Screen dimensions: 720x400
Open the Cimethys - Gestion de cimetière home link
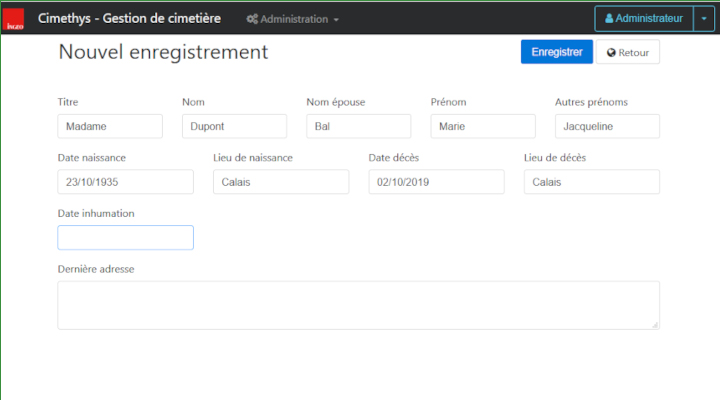pyautogui.click(x=129, y=18)
